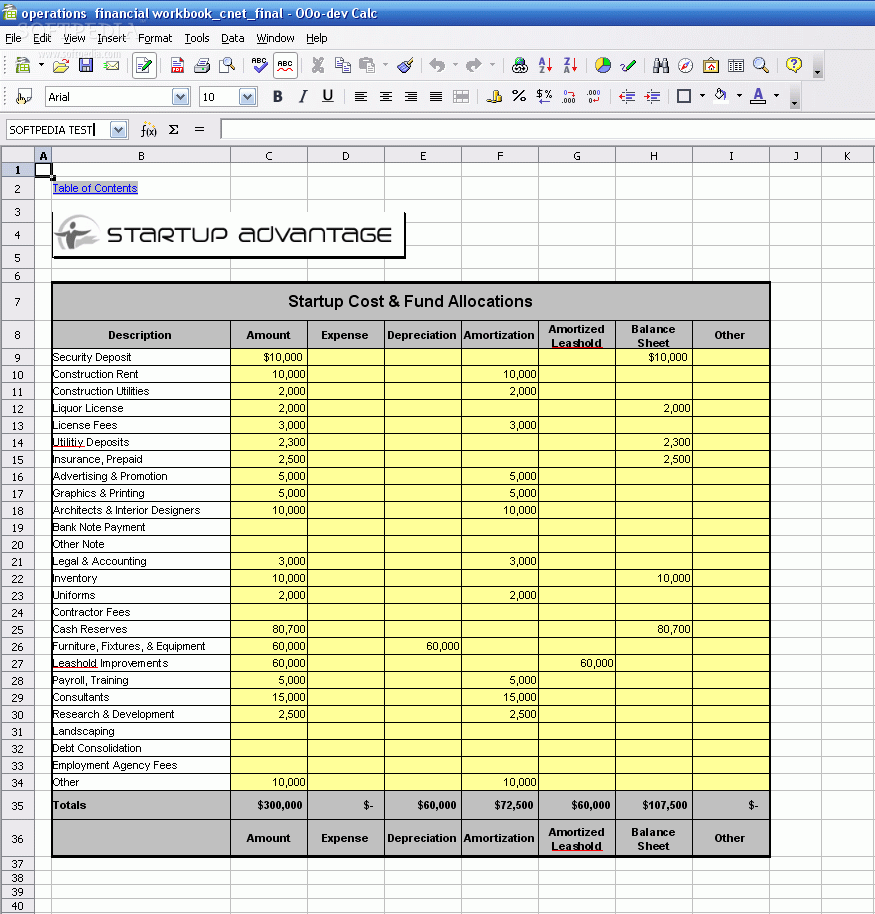Apply Currency number format coins icon
The width and height of the screenshot is (875, 914).
(x=494, y=97)
